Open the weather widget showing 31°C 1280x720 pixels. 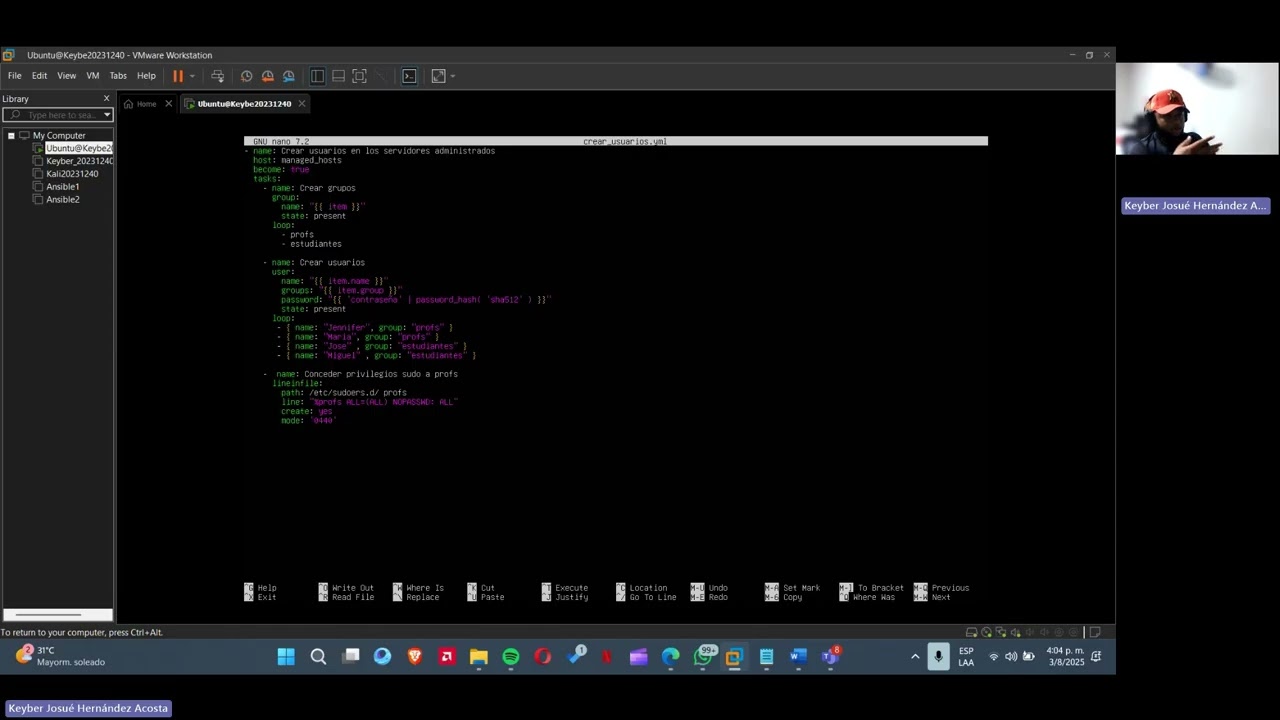tap(60, 656)
